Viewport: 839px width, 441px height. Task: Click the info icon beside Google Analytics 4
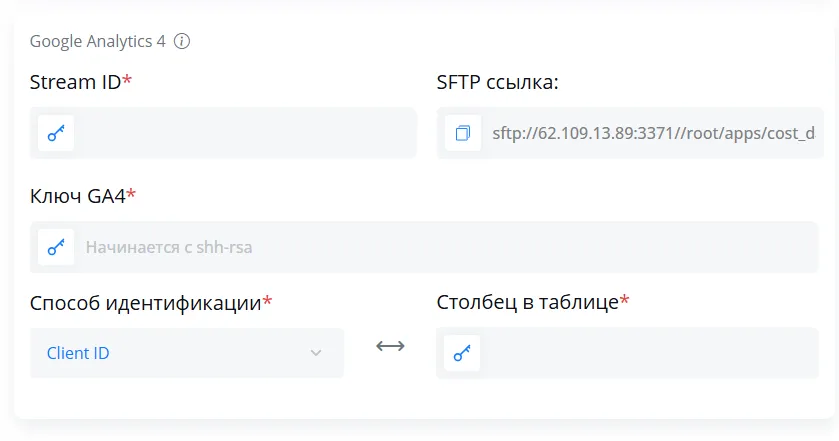[182, 41]
